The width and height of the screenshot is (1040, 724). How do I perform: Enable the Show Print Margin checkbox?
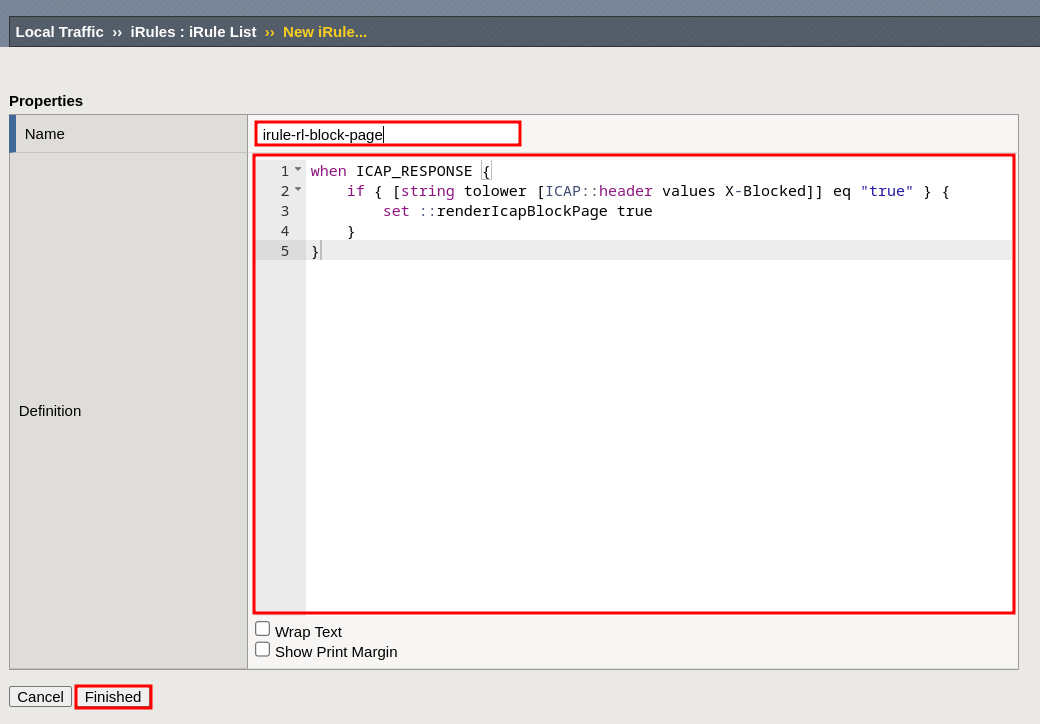click(262, 650)
